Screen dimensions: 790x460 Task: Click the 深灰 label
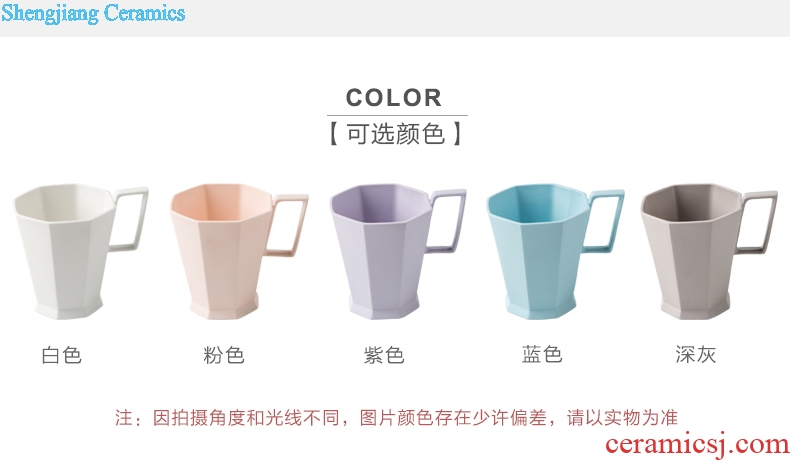[x=696, y=354]
